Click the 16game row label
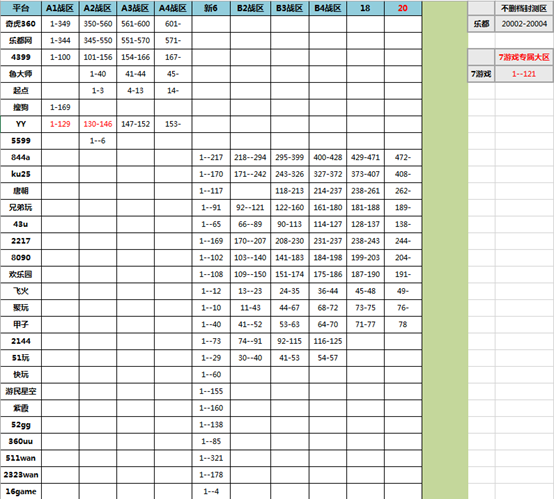This screenshot has width=554, height=499. coord(21,492)
